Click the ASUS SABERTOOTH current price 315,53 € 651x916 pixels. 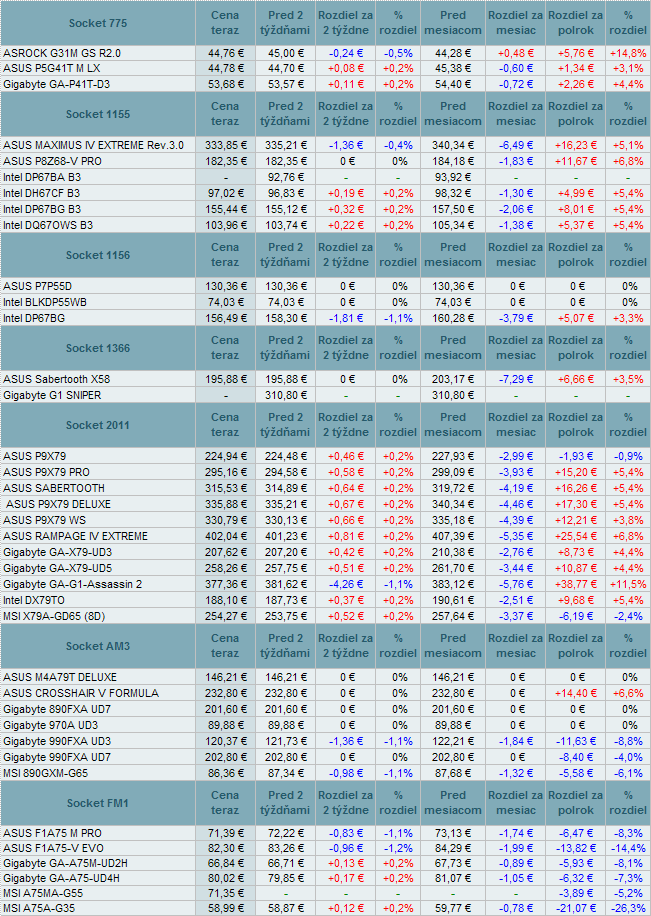pos(226,488)
